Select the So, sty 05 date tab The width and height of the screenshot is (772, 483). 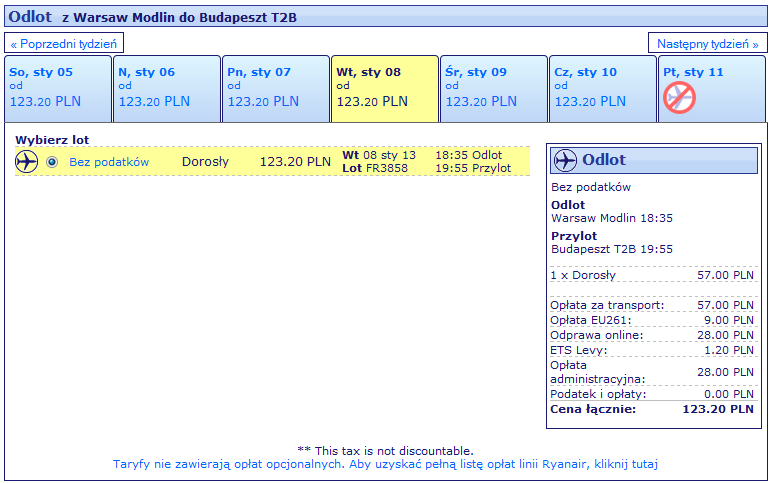pyautogui.click(x=57, y=88)
